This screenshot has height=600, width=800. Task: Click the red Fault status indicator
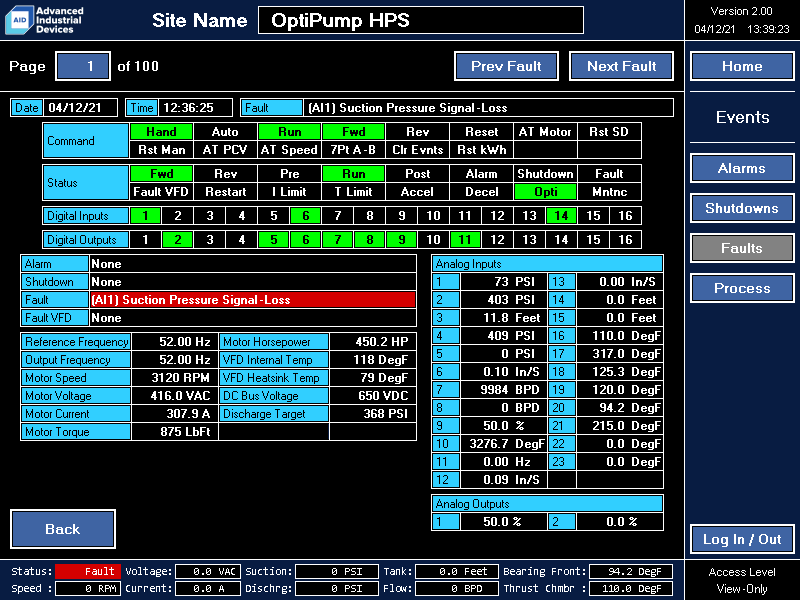click(x=88, y=571)
